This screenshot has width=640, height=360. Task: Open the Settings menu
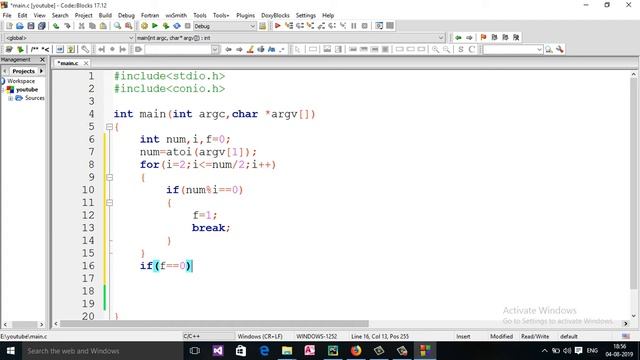tap(306, 15)
